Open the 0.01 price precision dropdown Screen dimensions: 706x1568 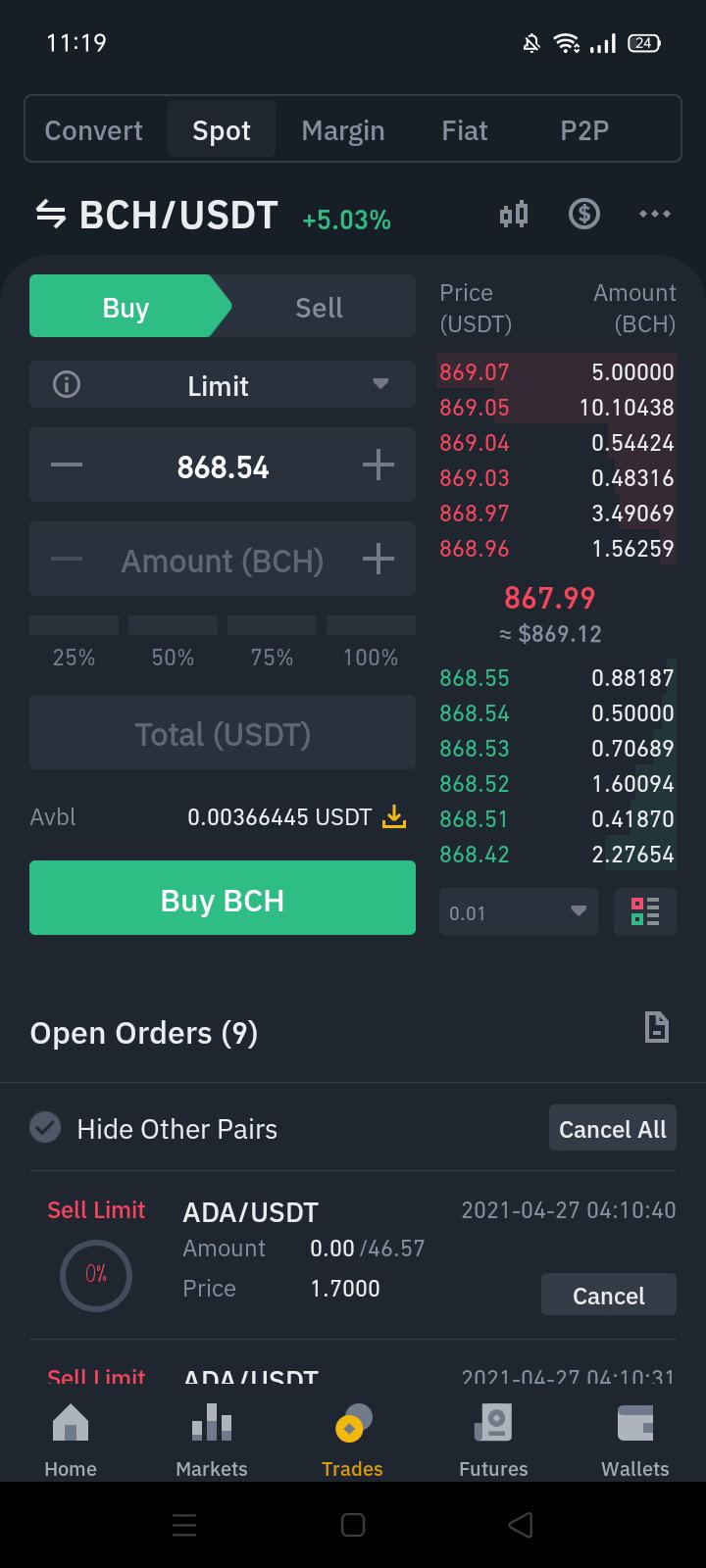tap(519, 912)
